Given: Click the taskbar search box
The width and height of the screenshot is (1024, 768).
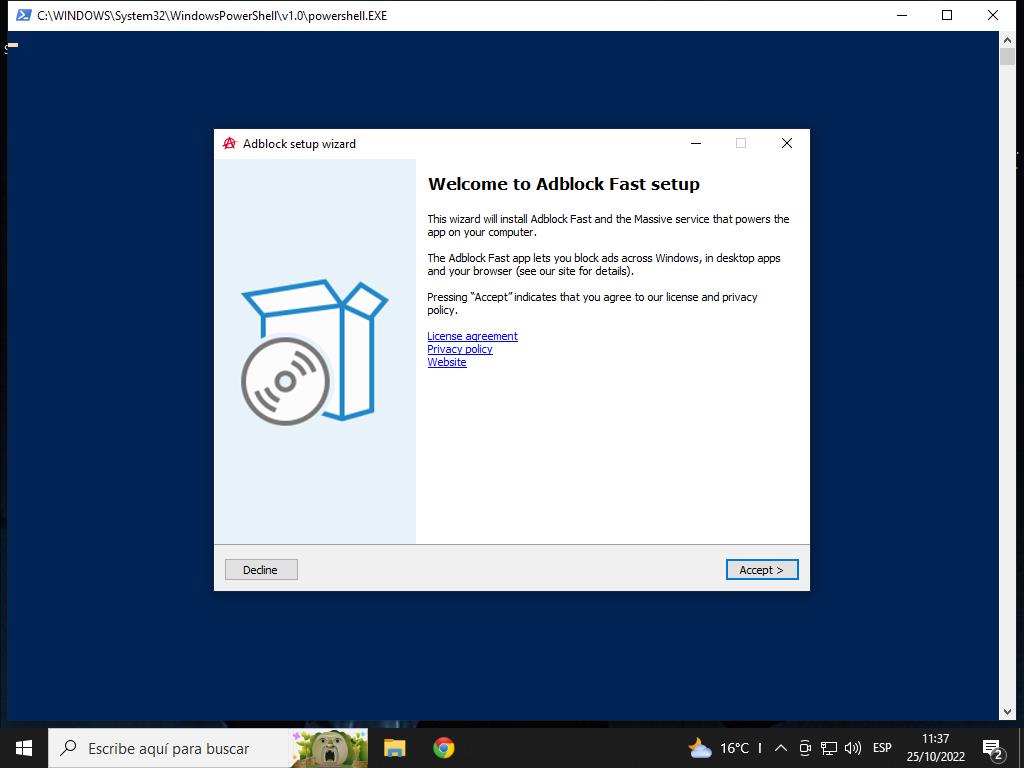Looking at the screenshot, I should [170, 748].
